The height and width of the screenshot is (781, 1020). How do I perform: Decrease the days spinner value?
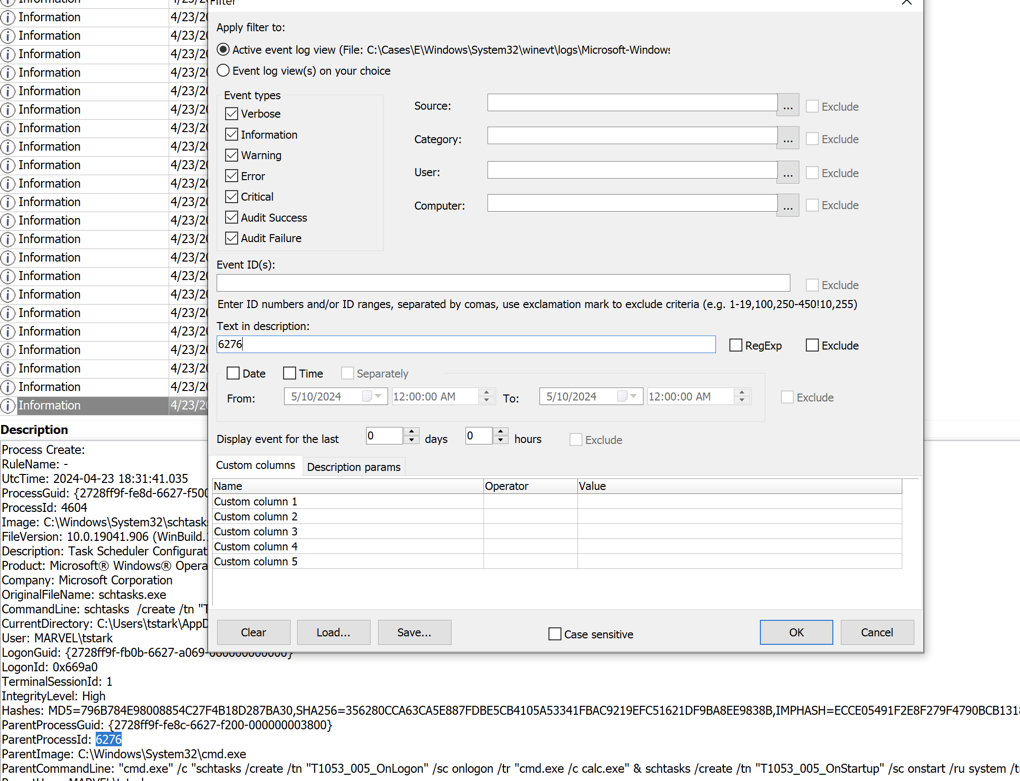pos(411,440)
